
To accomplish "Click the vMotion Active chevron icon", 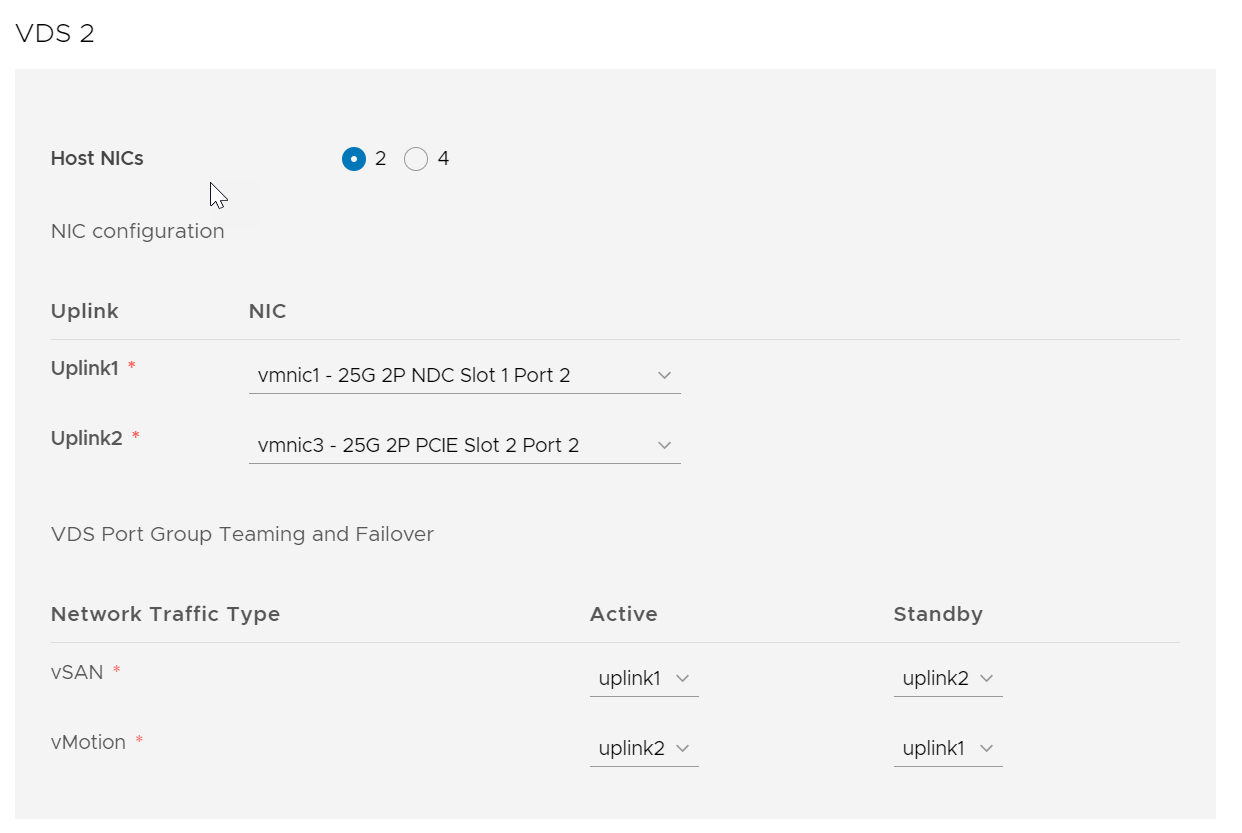I will tap(684, 748).
